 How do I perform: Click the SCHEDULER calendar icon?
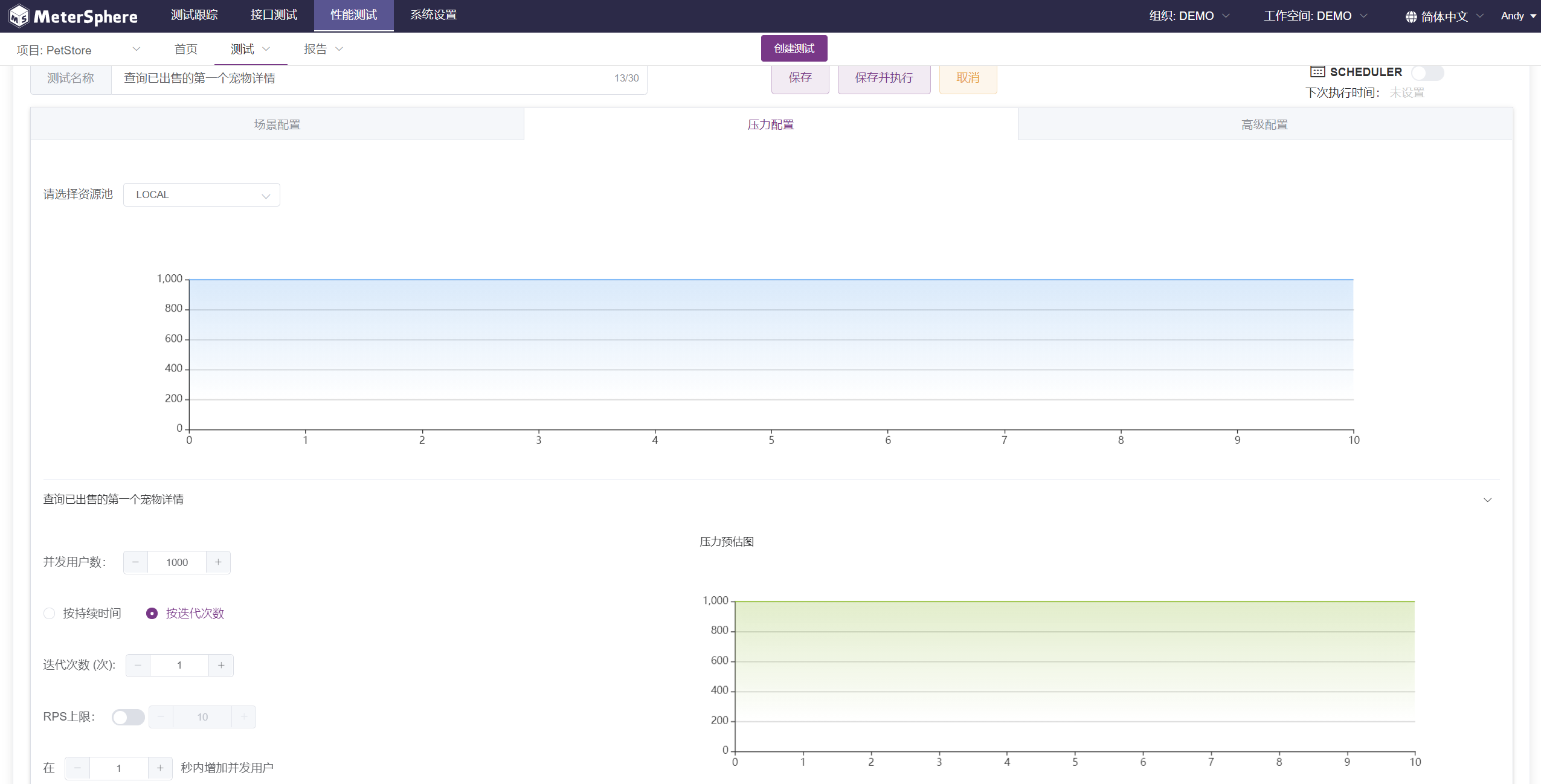[1317, 72]
